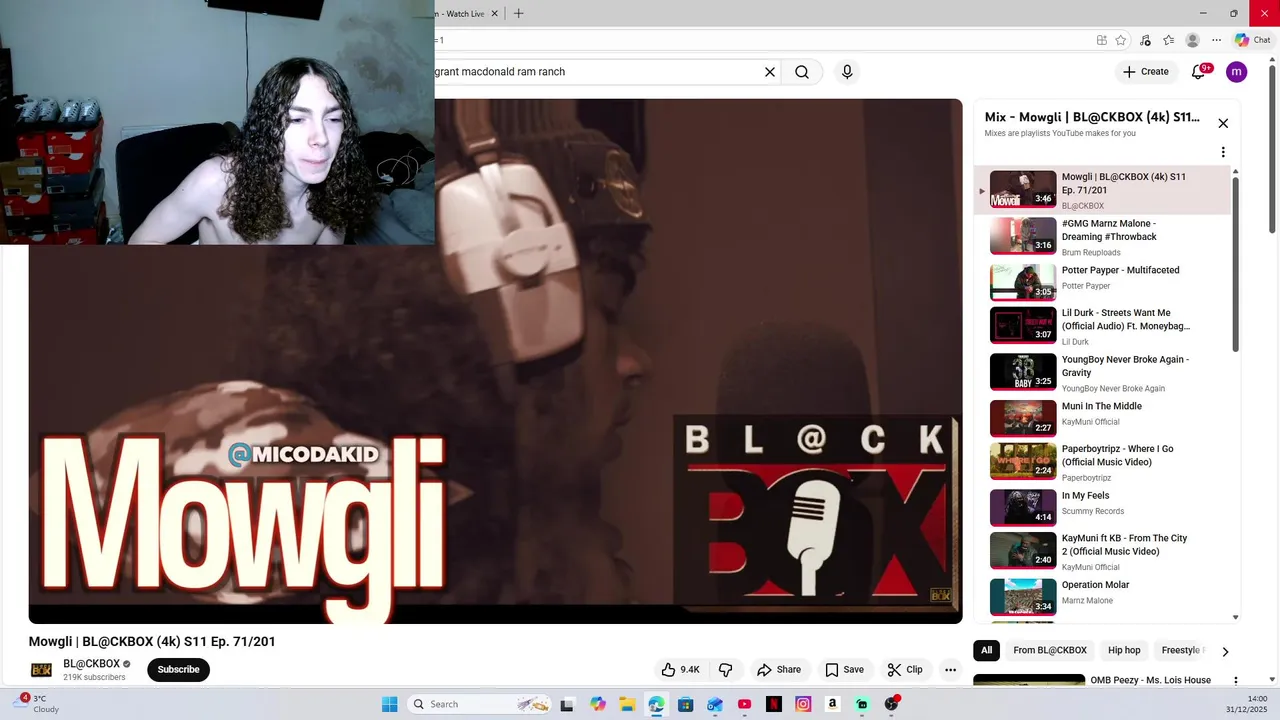Open Copilot Chat in Edge
The height and width of the screenshot is (720, 1280).
1252,40
